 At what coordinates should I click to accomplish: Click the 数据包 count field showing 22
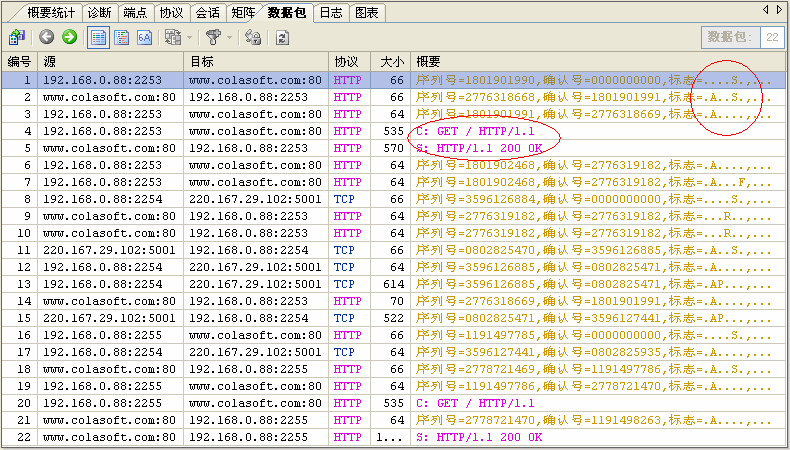(x=772, y=37)
